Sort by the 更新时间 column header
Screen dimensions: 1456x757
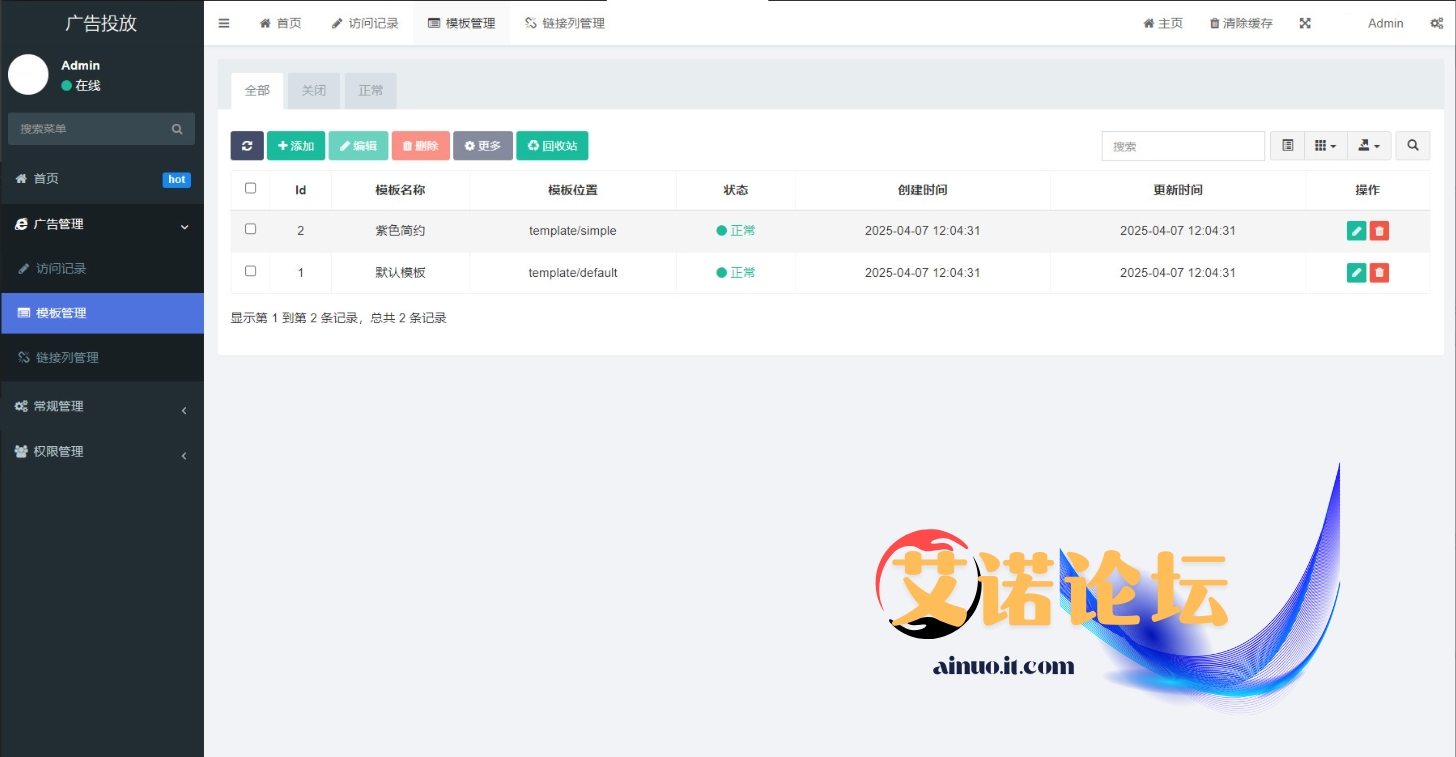coord(1177,190)
